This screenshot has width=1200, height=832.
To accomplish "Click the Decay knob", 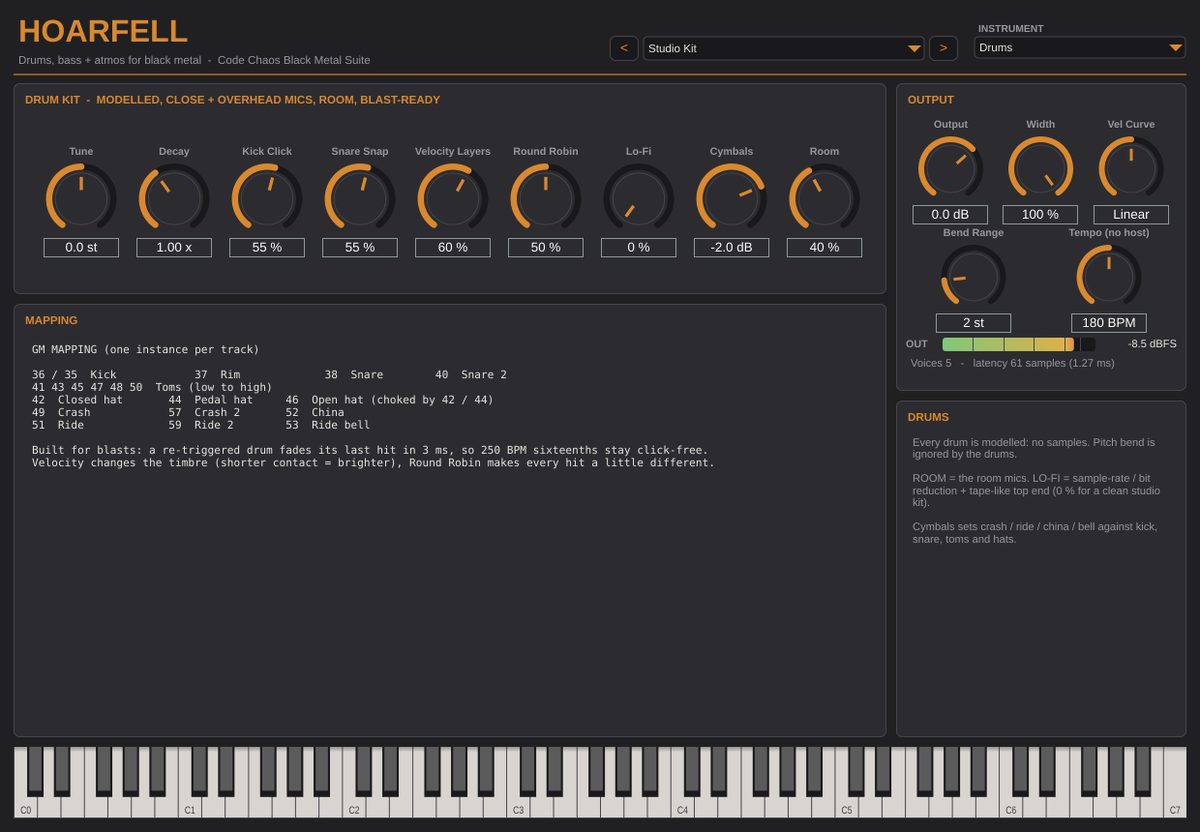I will click(174, 198).
